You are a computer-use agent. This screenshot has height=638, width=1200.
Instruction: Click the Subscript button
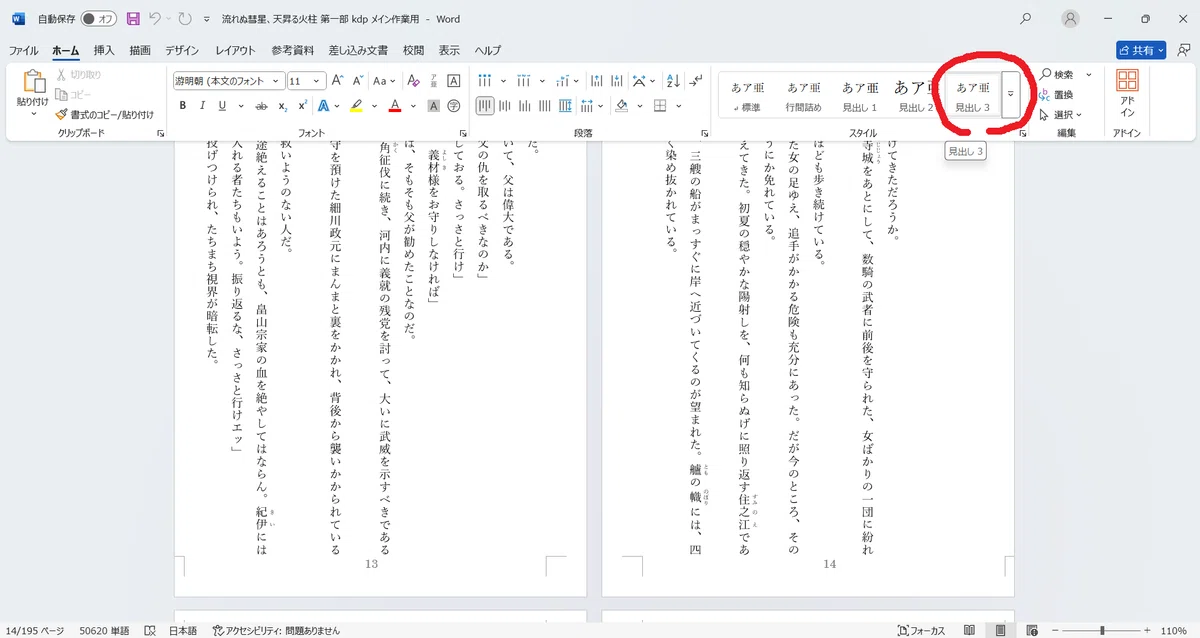pos(283,105)
